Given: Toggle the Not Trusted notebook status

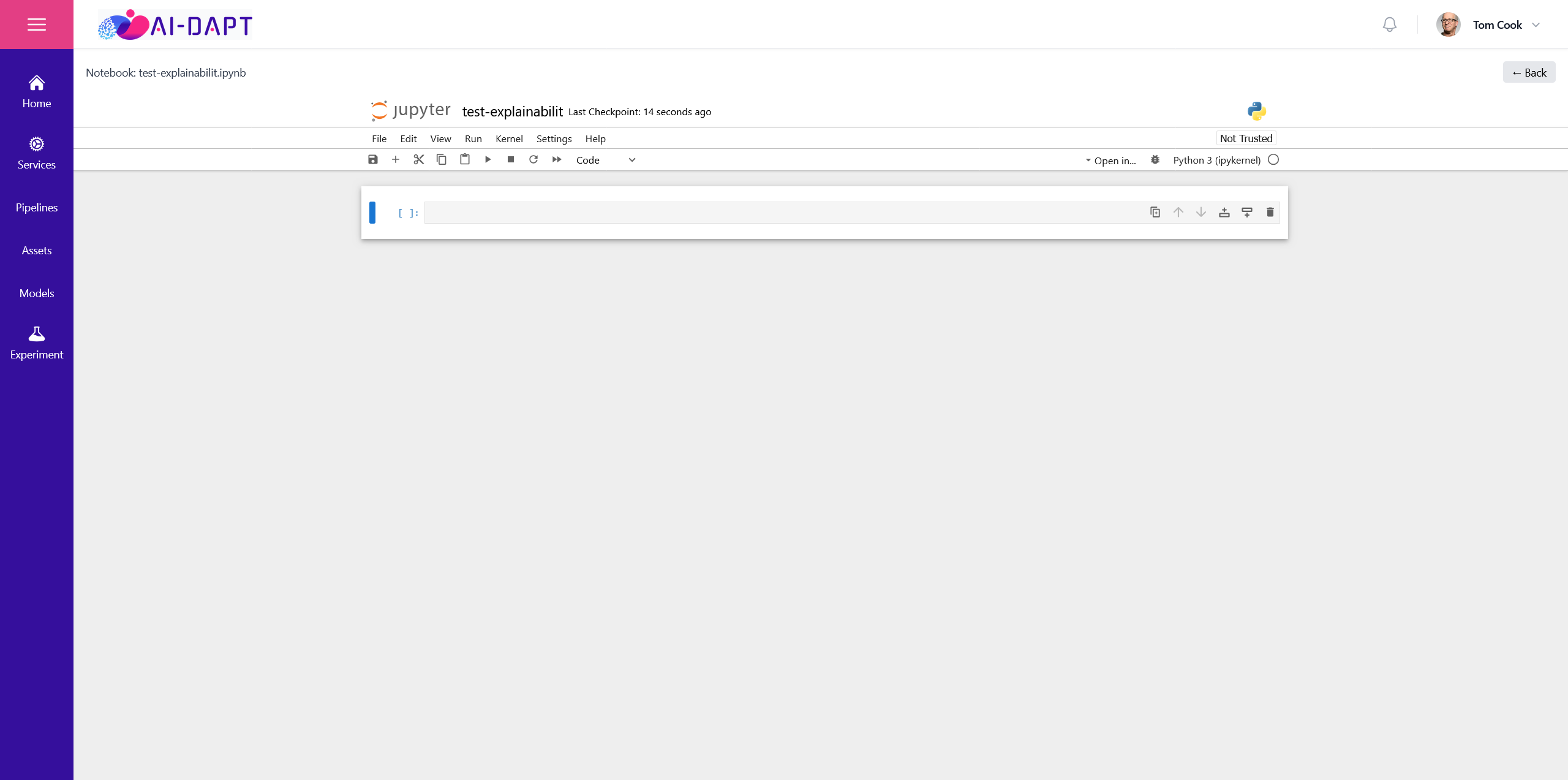Looking at the screenshot, I should pos(1246,138).
